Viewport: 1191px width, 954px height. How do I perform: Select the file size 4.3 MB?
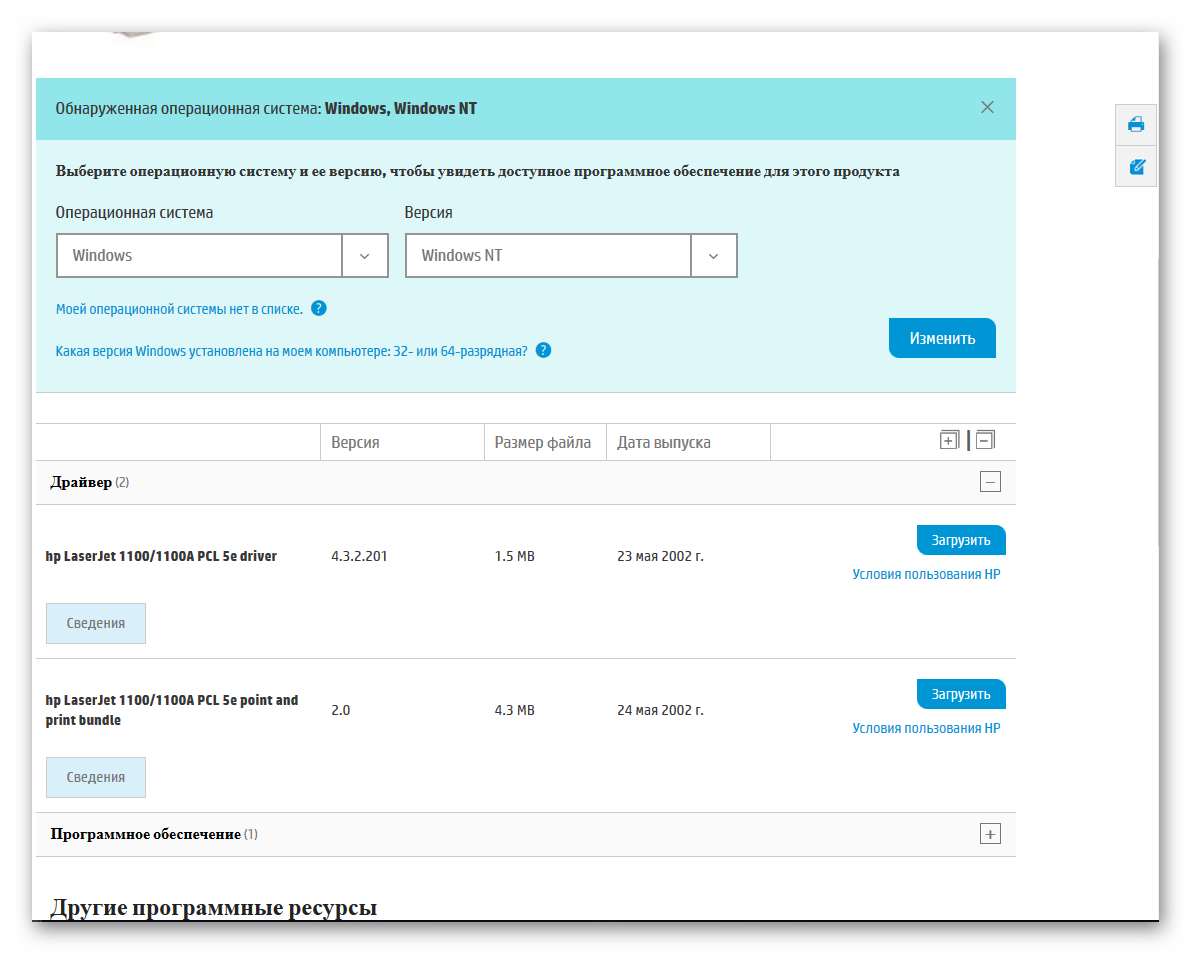click(x=514, y=710)
